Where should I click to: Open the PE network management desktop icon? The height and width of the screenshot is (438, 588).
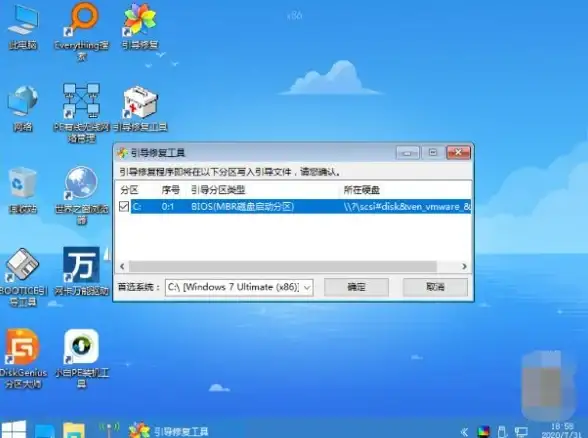[81, 112]
